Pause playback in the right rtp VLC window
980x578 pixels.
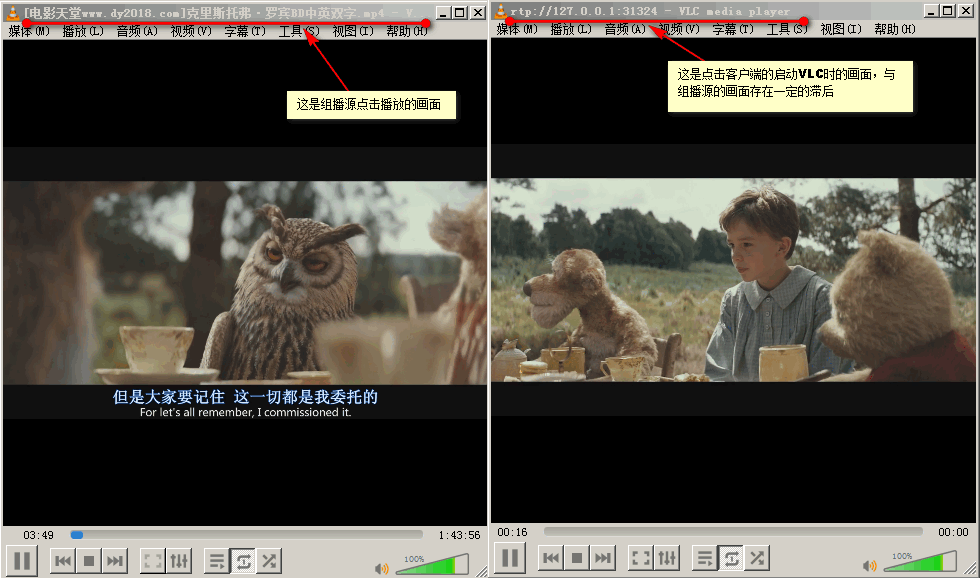point(510,557)
